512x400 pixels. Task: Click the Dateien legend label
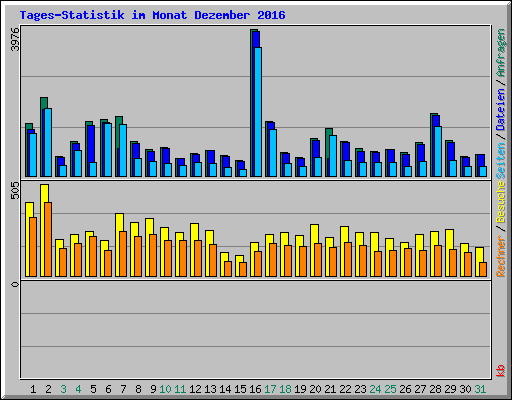(501, 109)
